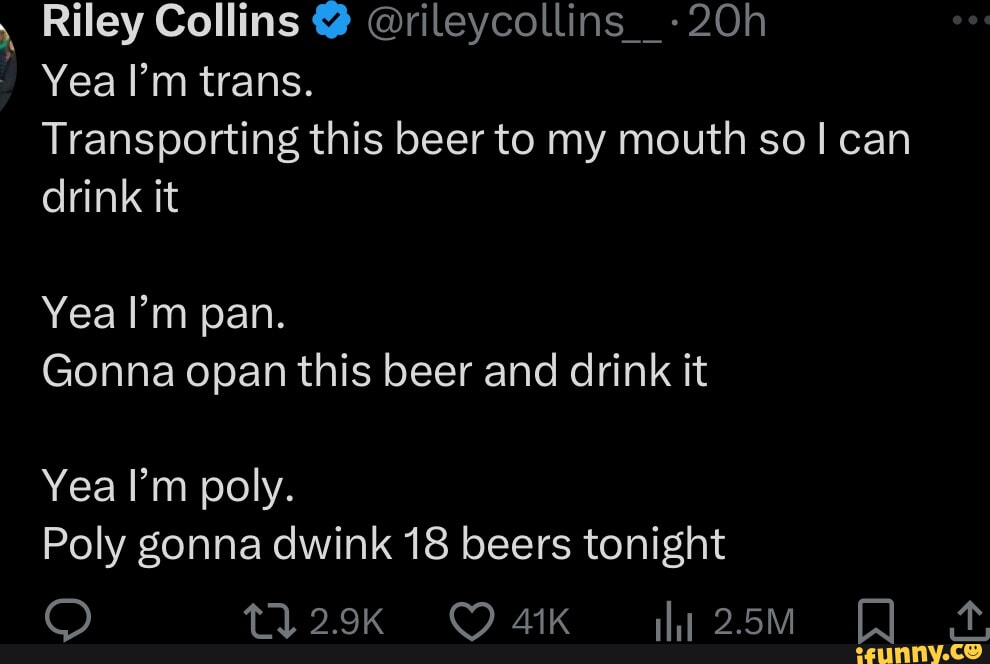Open Riley Collins profile via display name
This screenshot has height=664, width=990.
tap(170, 21)
